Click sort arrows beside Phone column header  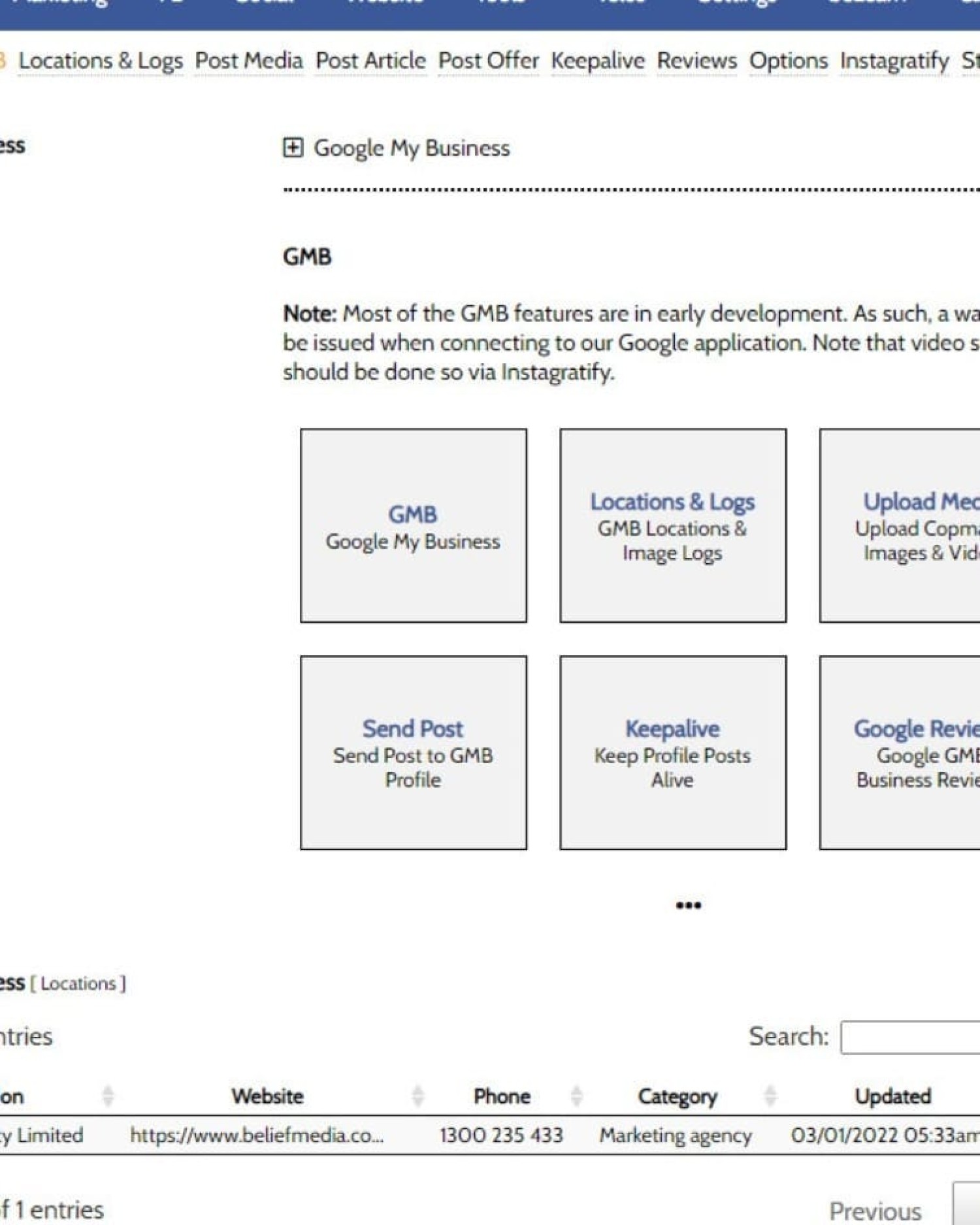(576, 1096)
